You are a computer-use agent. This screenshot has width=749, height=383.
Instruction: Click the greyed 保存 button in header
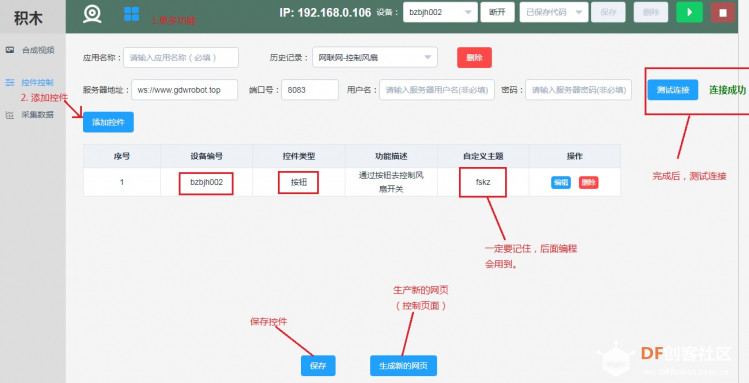[x=608, y=12]
